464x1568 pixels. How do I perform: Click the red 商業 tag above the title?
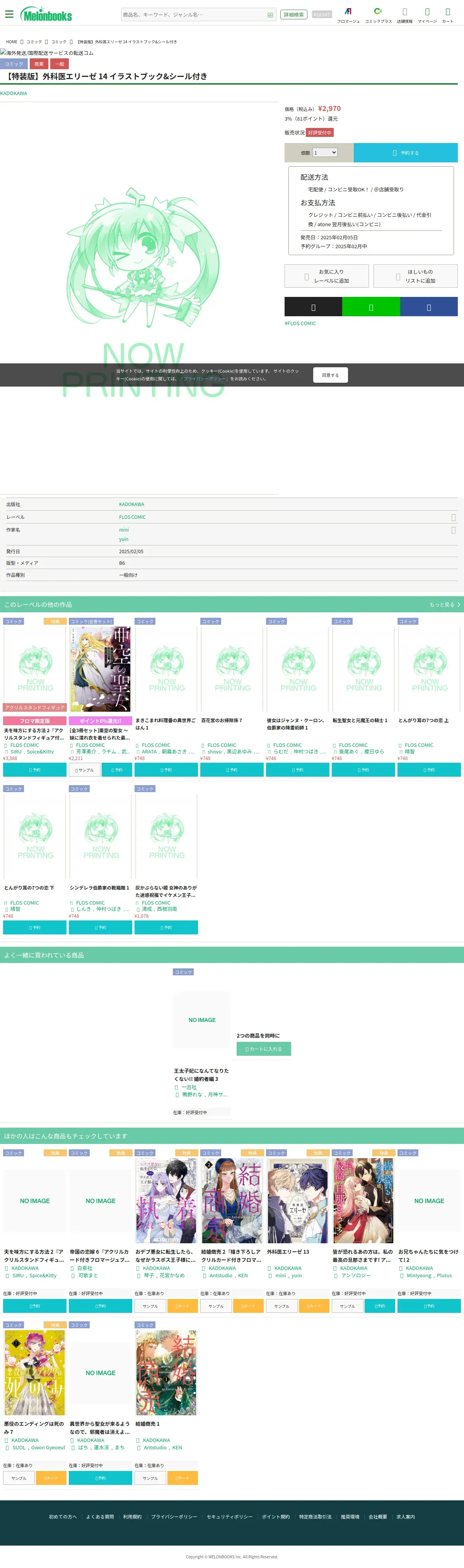[39, 64]
